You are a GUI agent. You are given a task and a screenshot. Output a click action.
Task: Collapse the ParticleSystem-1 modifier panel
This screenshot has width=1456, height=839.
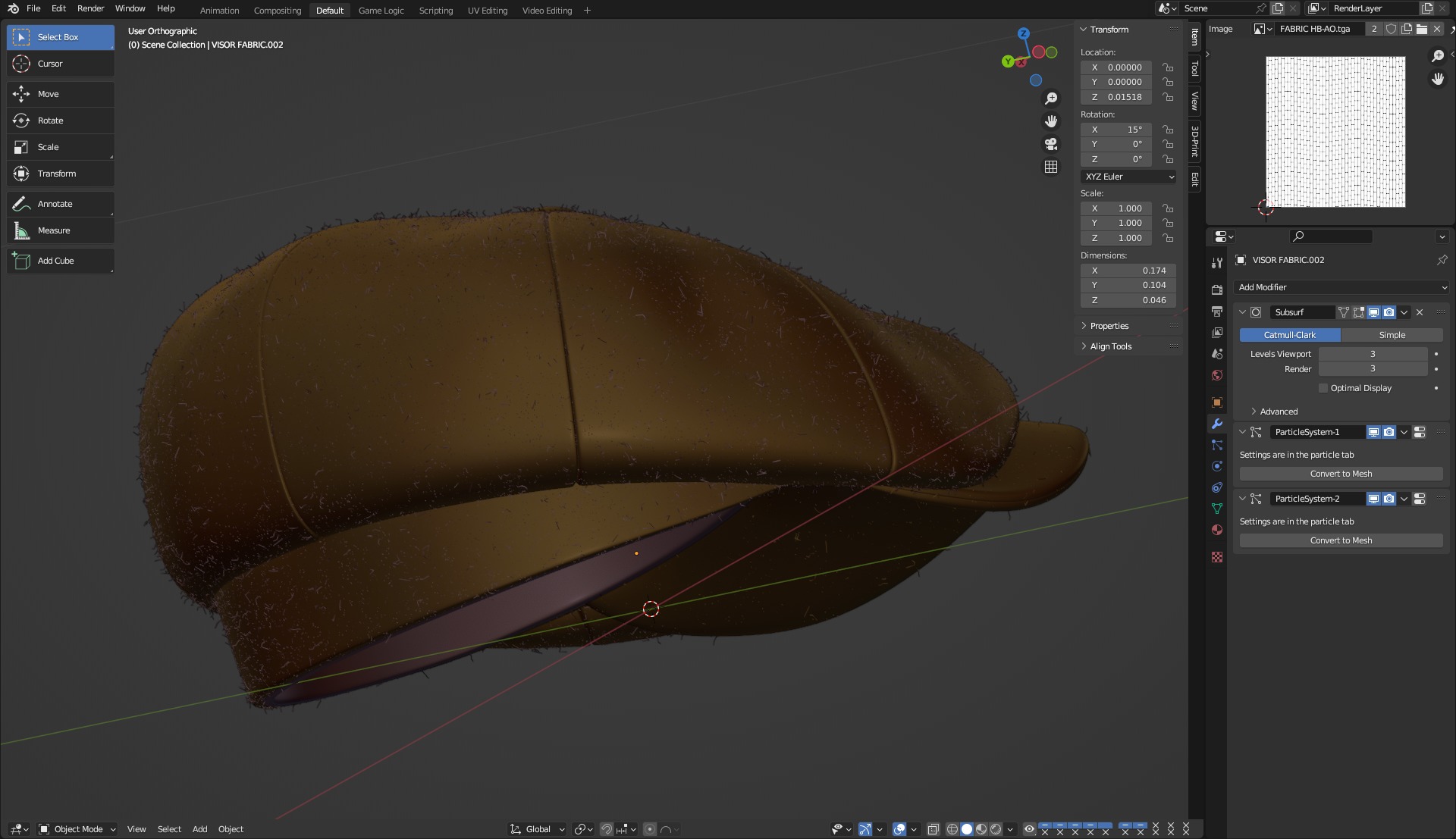click(1242, 432)
